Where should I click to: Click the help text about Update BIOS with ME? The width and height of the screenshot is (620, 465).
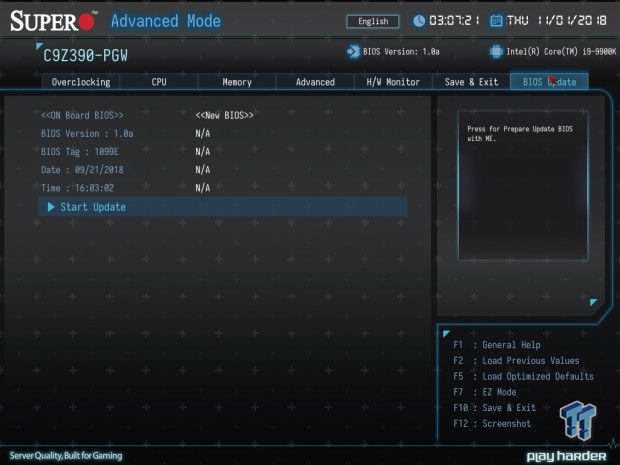click(x=520, y=134)
